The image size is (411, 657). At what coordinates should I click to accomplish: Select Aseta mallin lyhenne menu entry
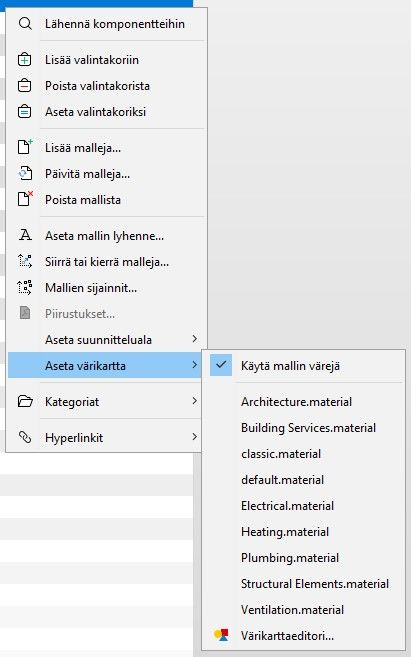105,235
